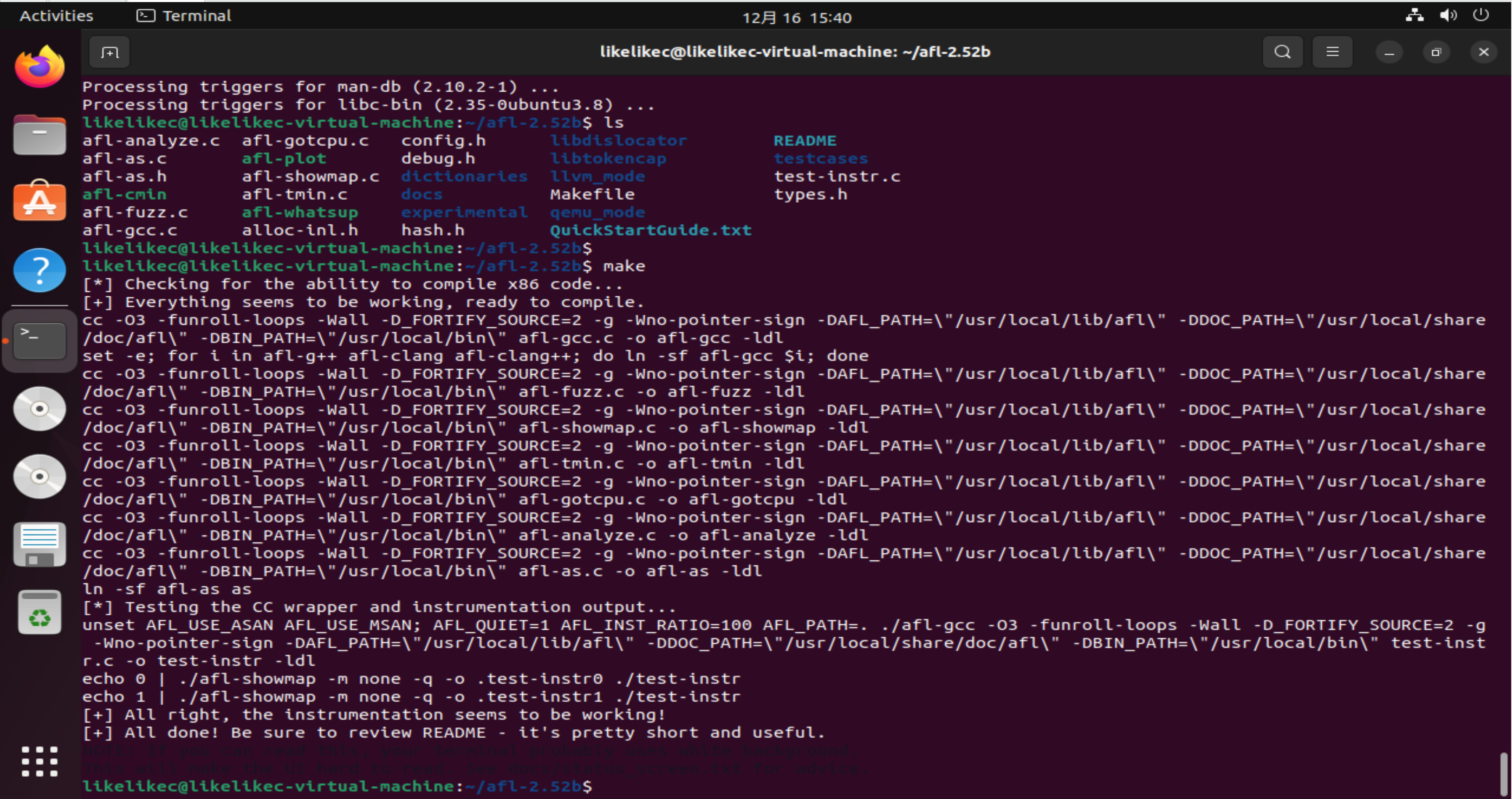Click the hash.h filename
This screenshot has width=1512, height=799.
click(433, 230)
